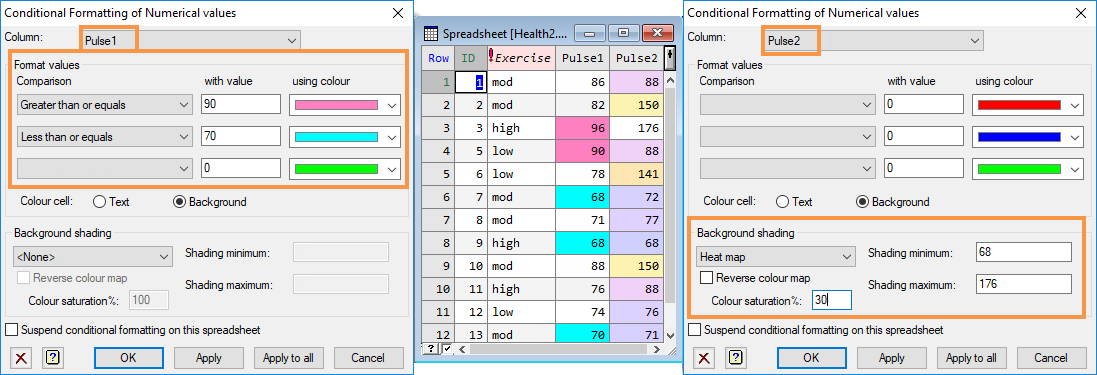Click red X clear icon in Pulse1 dialog
This screenshot has width=1097, height=375.
21,358
